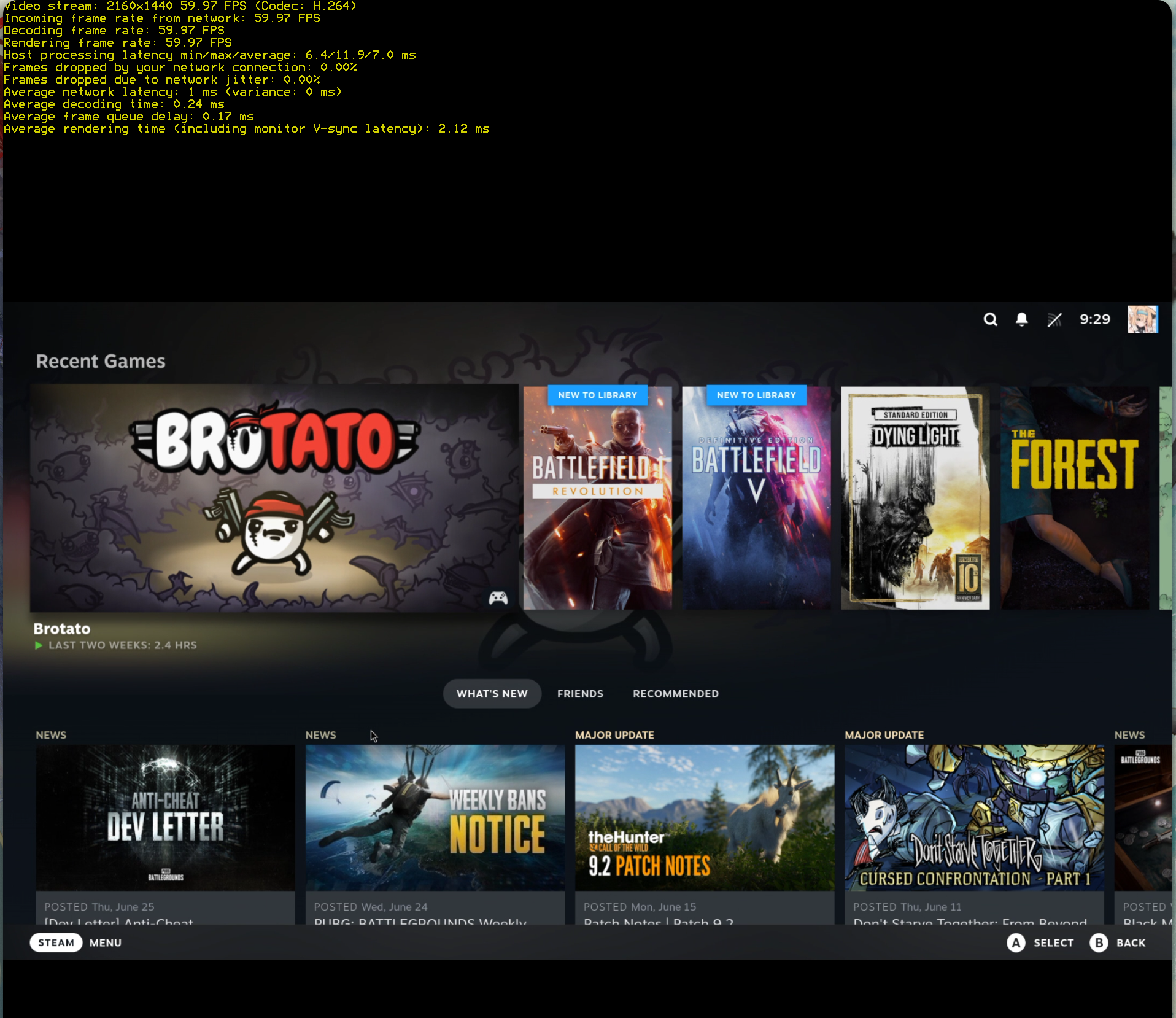Click the SELECT label in footer
The image size is (1176, 1018).
pos(1053,942)
